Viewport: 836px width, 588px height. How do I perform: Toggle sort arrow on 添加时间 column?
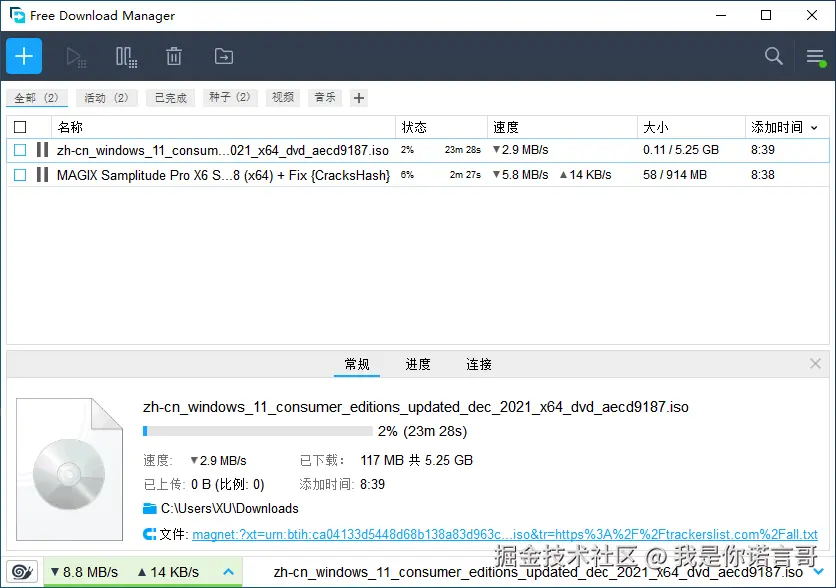[814, 127]
